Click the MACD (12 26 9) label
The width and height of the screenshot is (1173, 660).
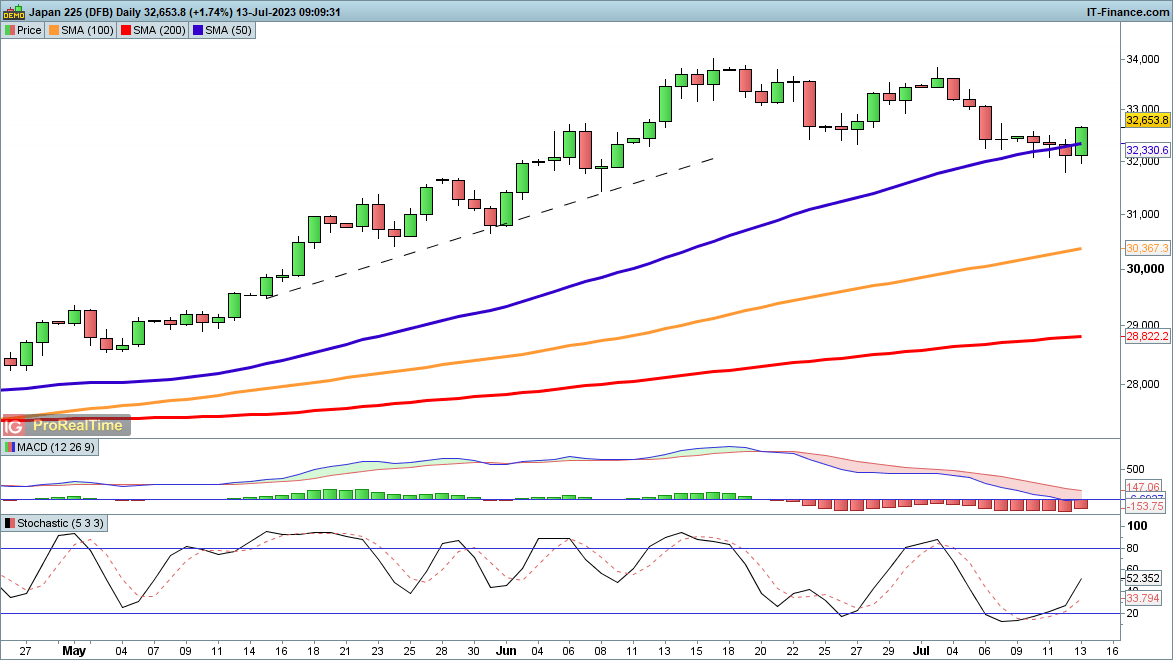click(55, 447)
